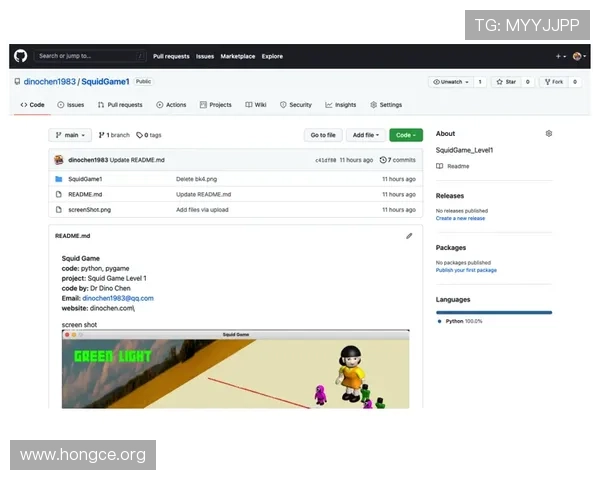Open the About settings gear icon
Viewport: 600px width, 480px height.
549,134
